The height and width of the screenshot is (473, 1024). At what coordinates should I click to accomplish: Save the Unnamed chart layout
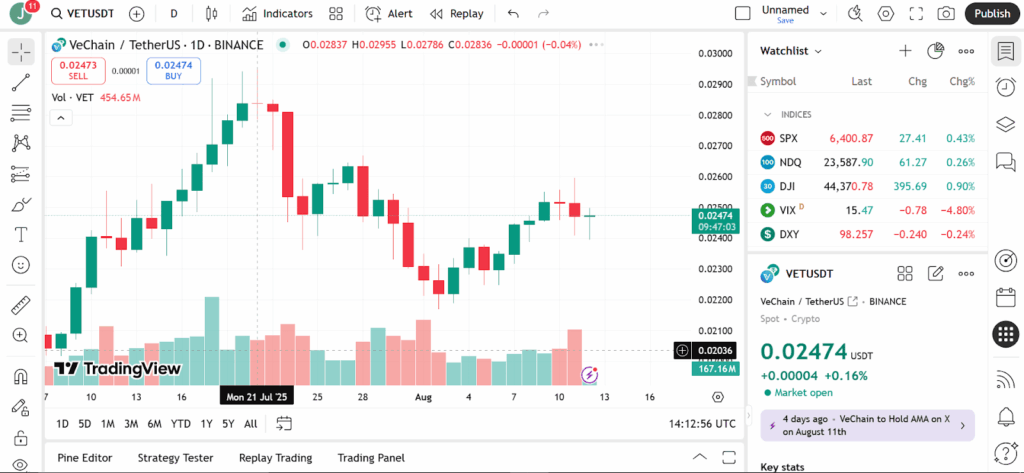coord(785,20)
